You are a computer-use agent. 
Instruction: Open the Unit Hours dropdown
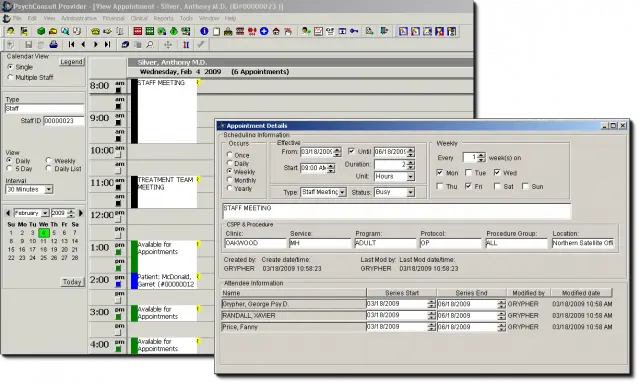click(411, 176)
